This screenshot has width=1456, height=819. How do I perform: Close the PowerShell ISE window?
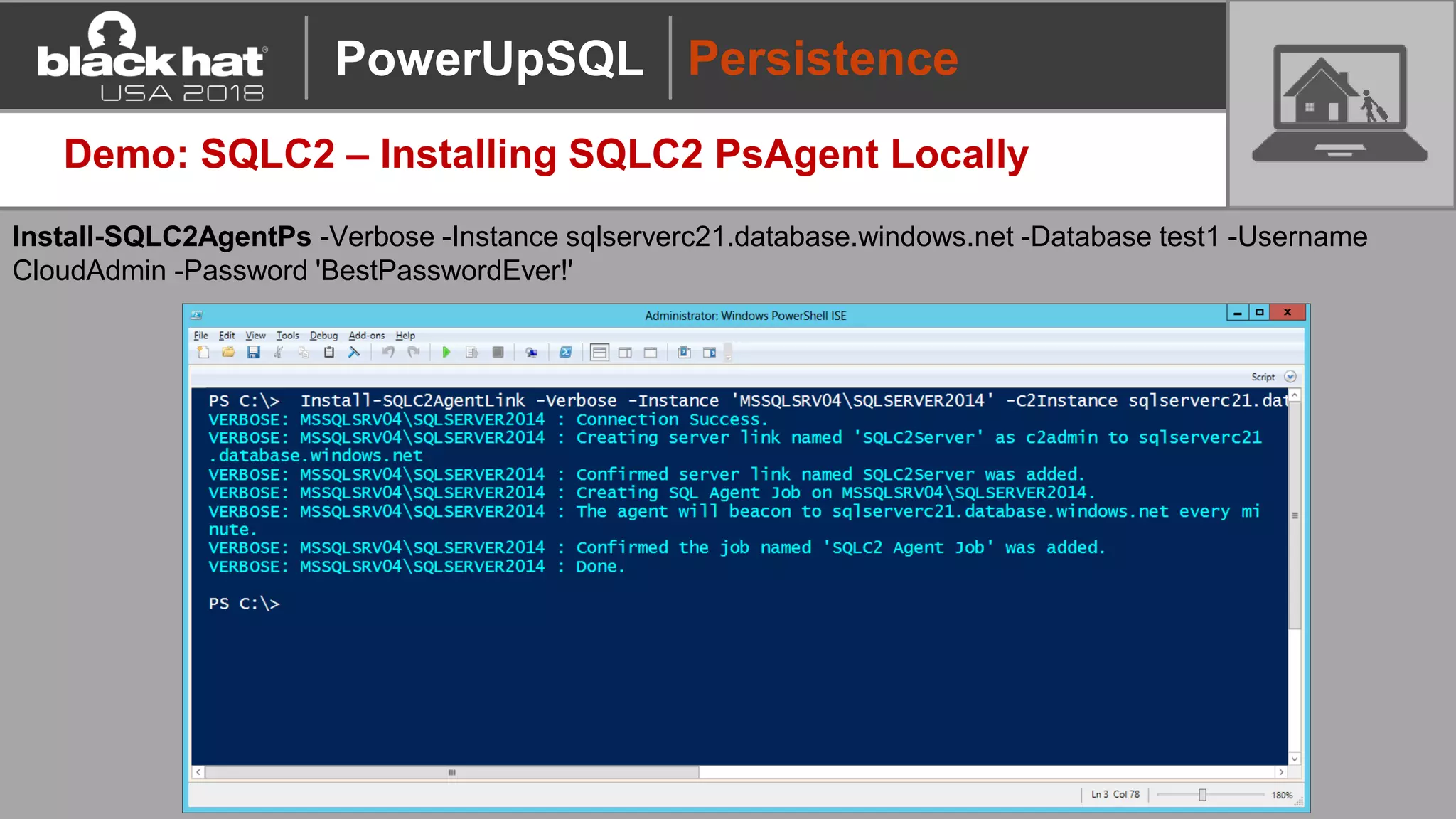pyautogui.click(x=1288, y=312)
